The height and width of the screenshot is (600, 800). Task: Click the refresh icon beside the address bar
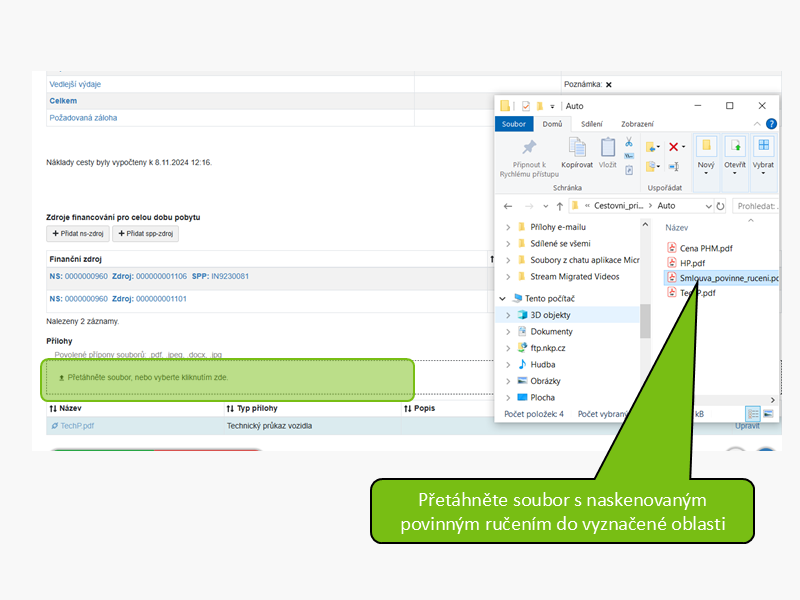720,206
